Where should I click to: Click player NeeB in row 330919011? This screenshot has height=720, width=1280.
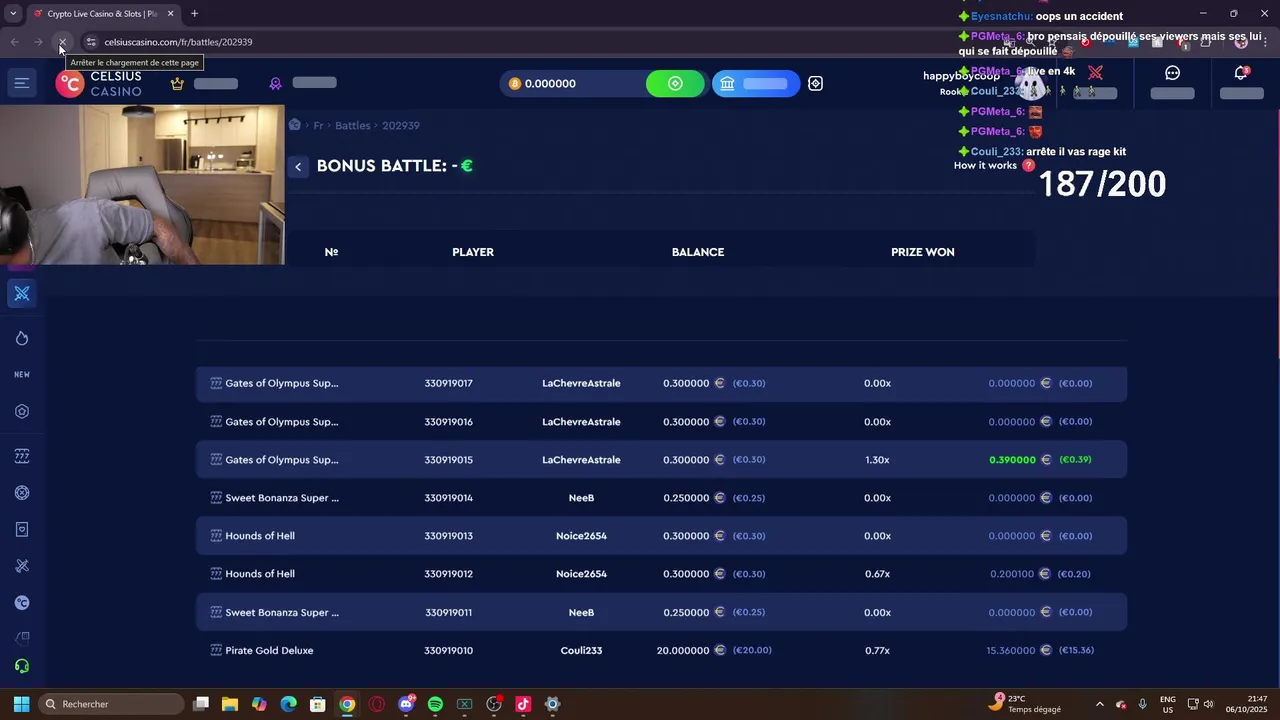pos(581,612)
